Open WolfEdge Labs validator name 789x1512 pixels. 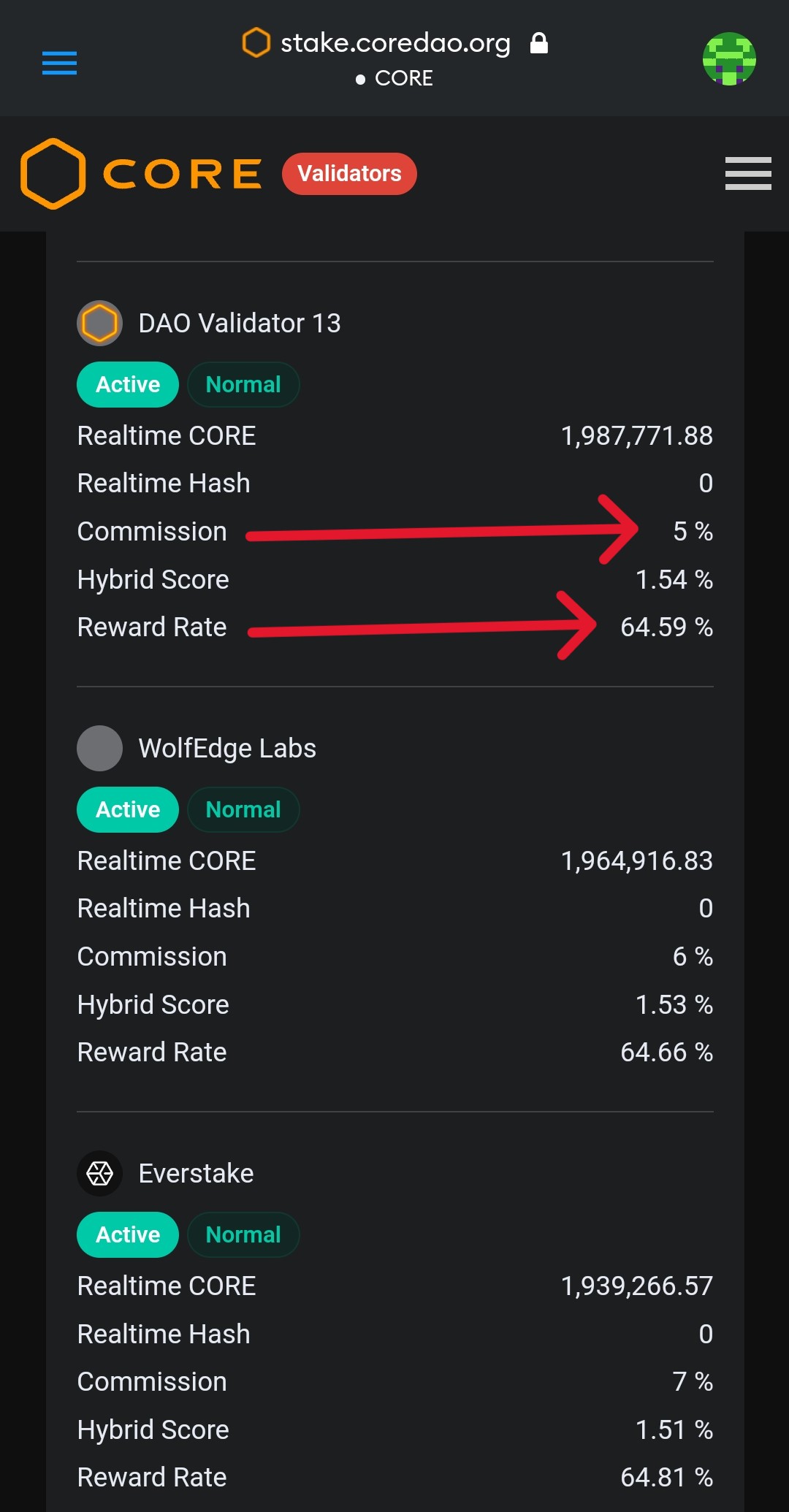227,748
